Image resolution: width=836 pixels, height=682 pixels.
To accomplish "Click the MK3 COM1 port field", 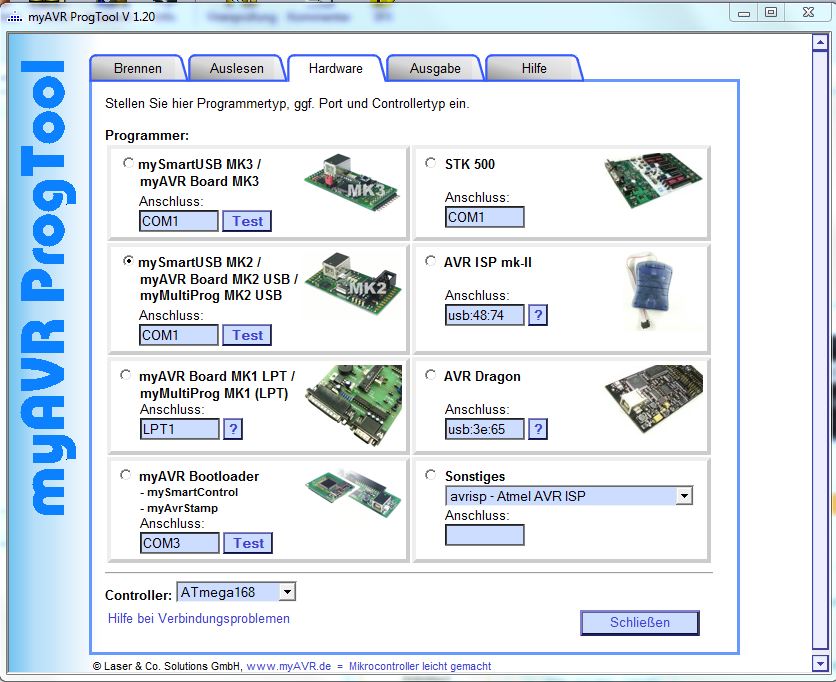I will click(179, 221).
